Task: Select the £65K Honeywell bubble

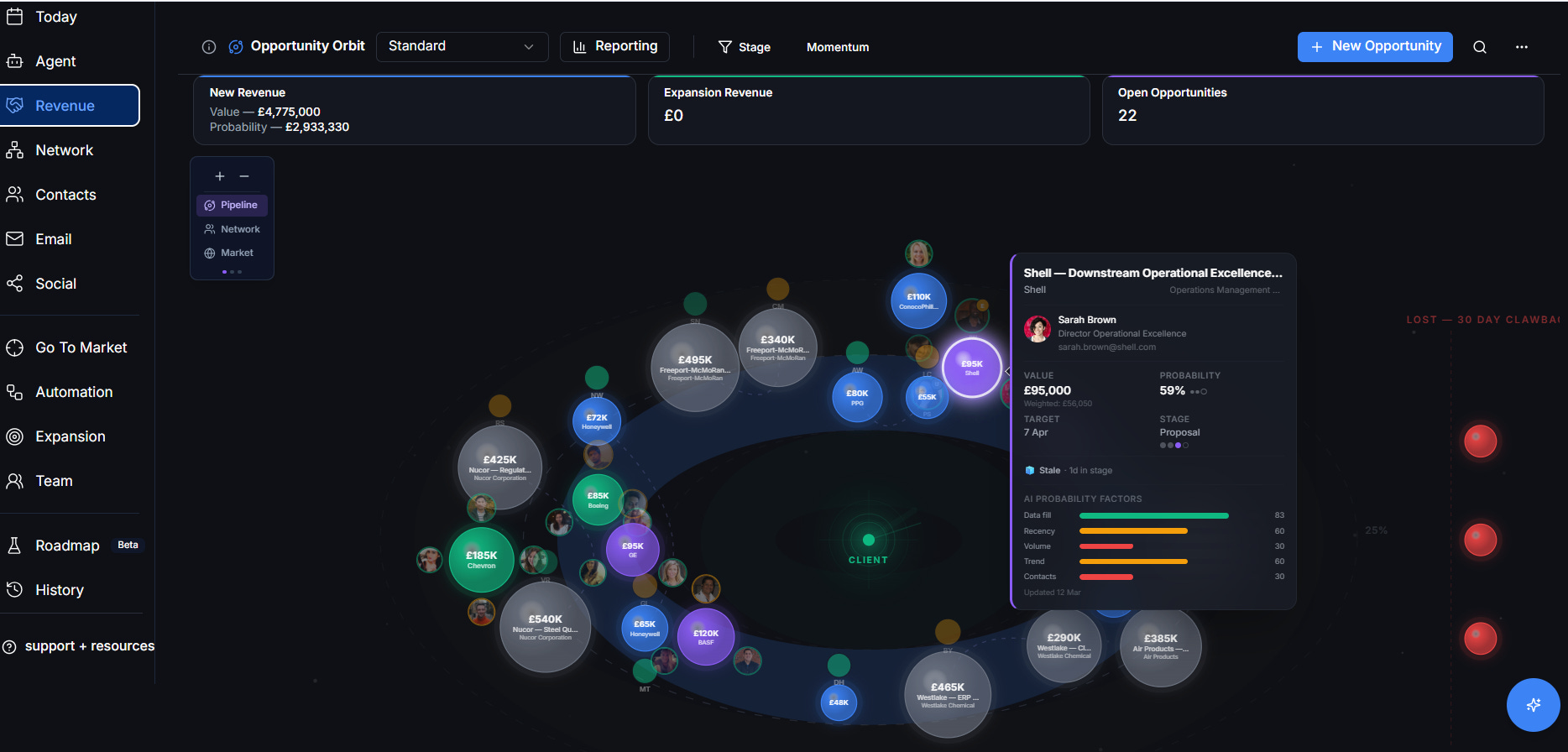Action: pyautogui.click(x=645, y=628)
